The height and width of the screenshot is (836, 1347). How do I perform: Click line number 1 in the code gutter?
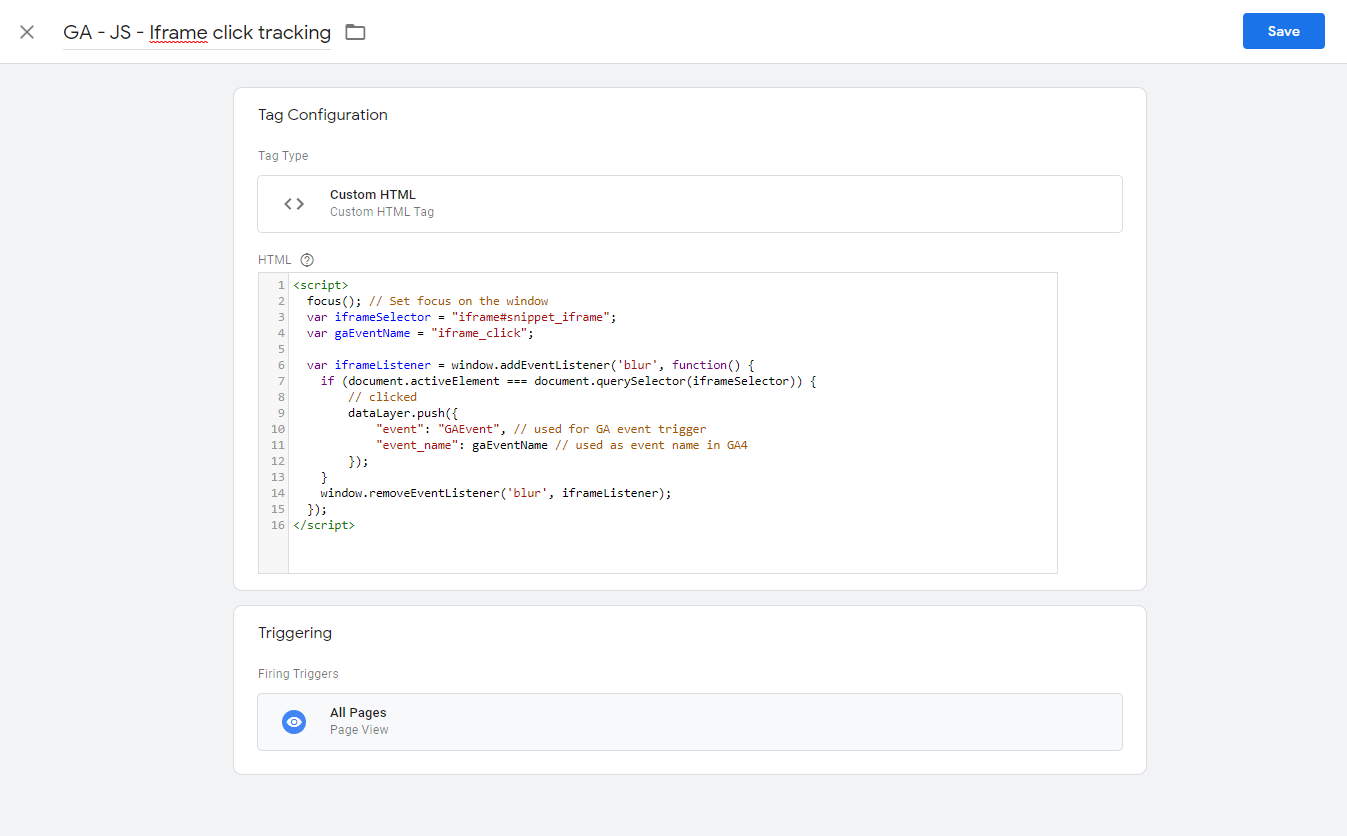coord(278,284)
